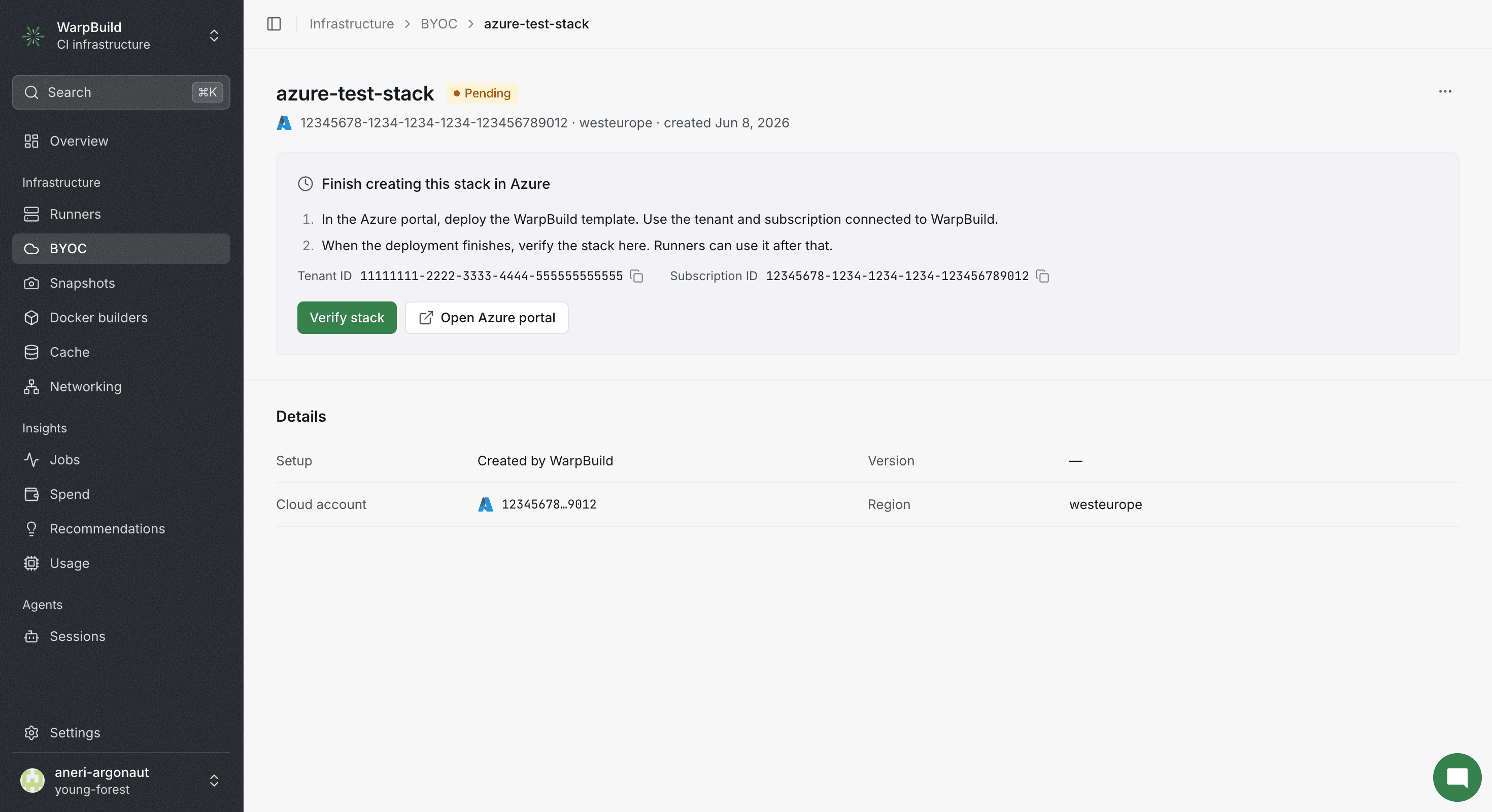The height and width of the screenshot is (812, 1492).
Task: Expand the WarpBuild organization switcher
Action: click(x=214, y=36)
